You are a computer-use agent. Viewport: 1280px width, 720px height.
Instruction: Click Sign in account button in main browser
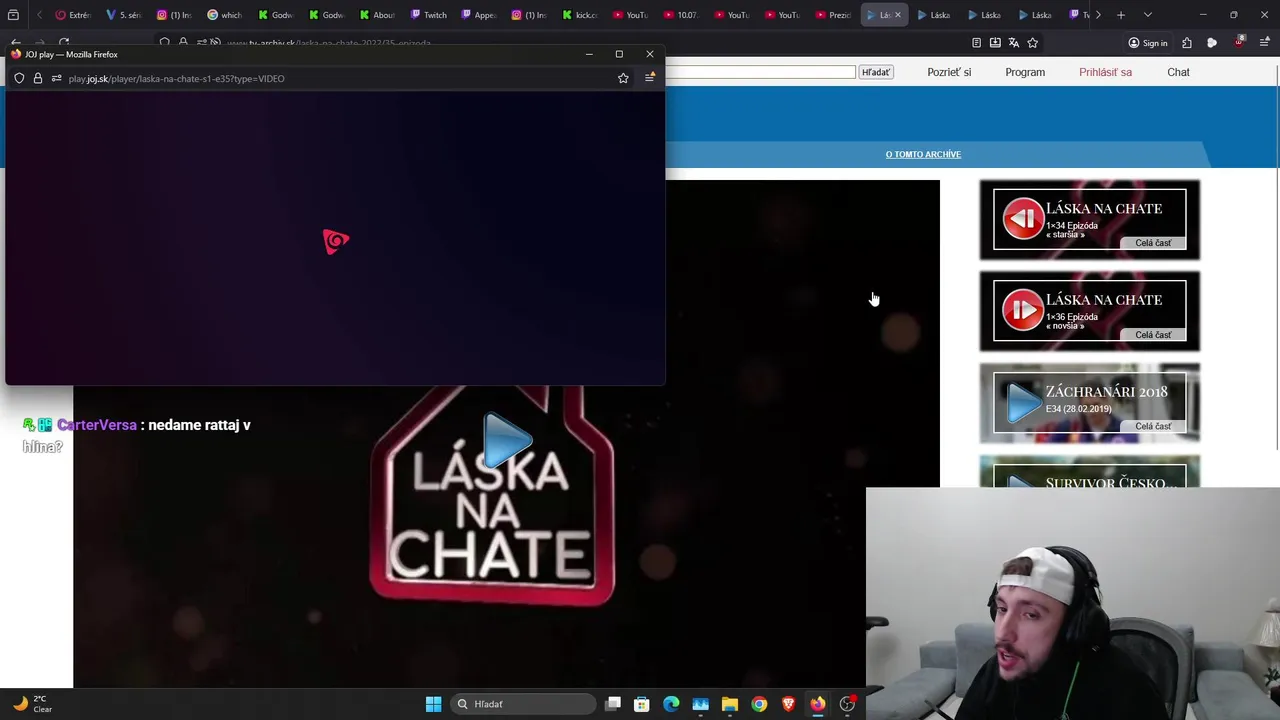pos(1148,43)
